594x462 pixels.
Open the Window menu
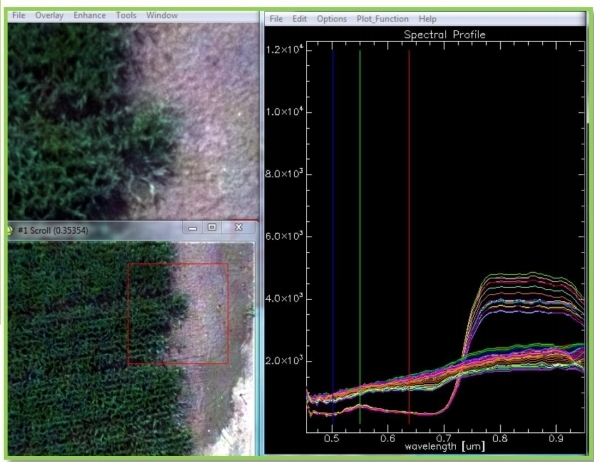coord(162,16)
